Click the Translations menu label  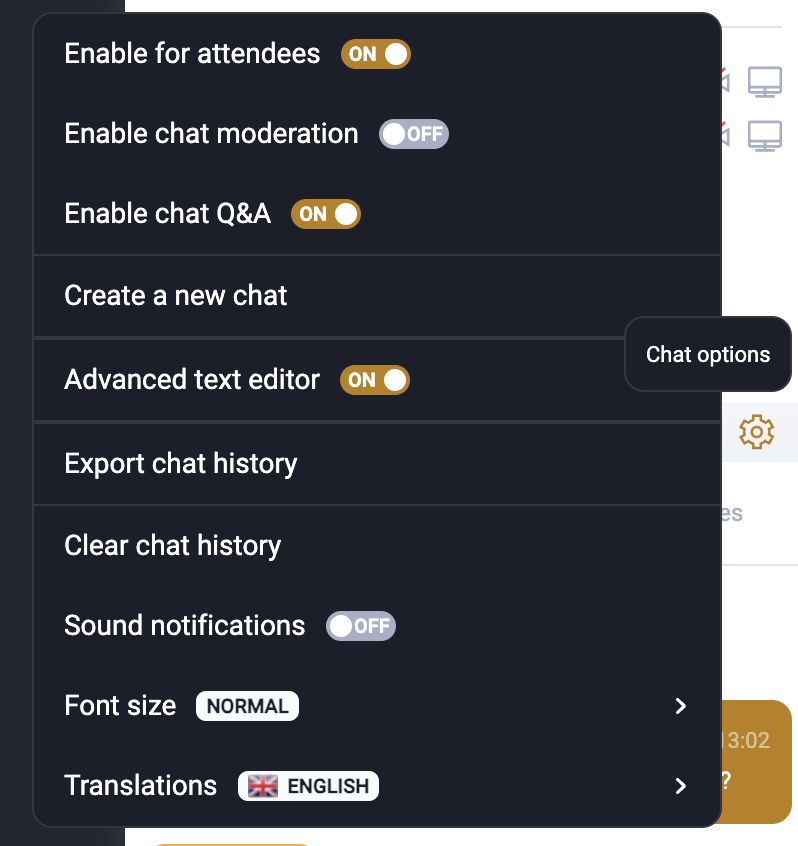141,786
